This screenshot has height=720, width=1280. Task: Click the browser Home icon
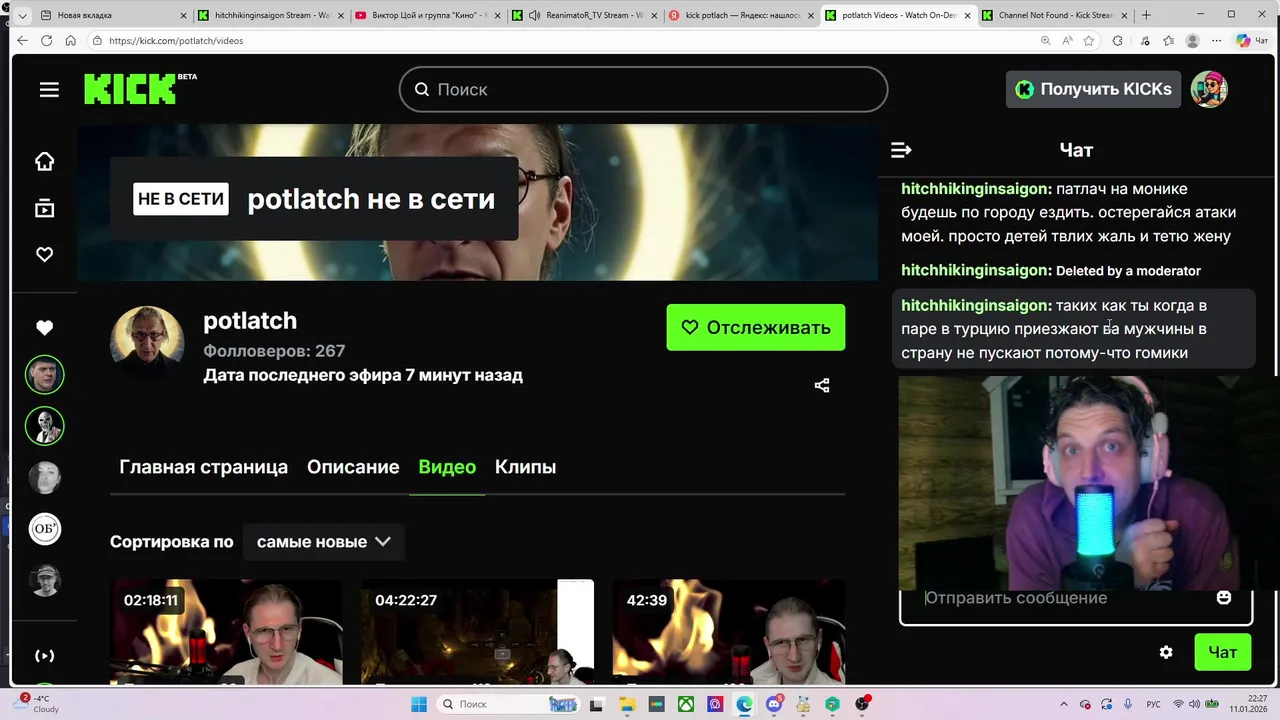coord(70,41)
